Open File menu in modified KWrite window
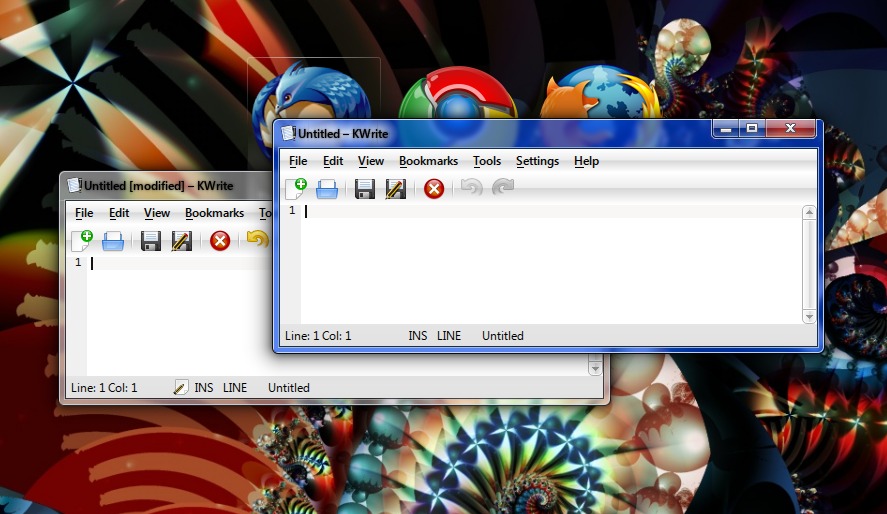This screenshot has height=514, width=887. click(x=84, y=213)
